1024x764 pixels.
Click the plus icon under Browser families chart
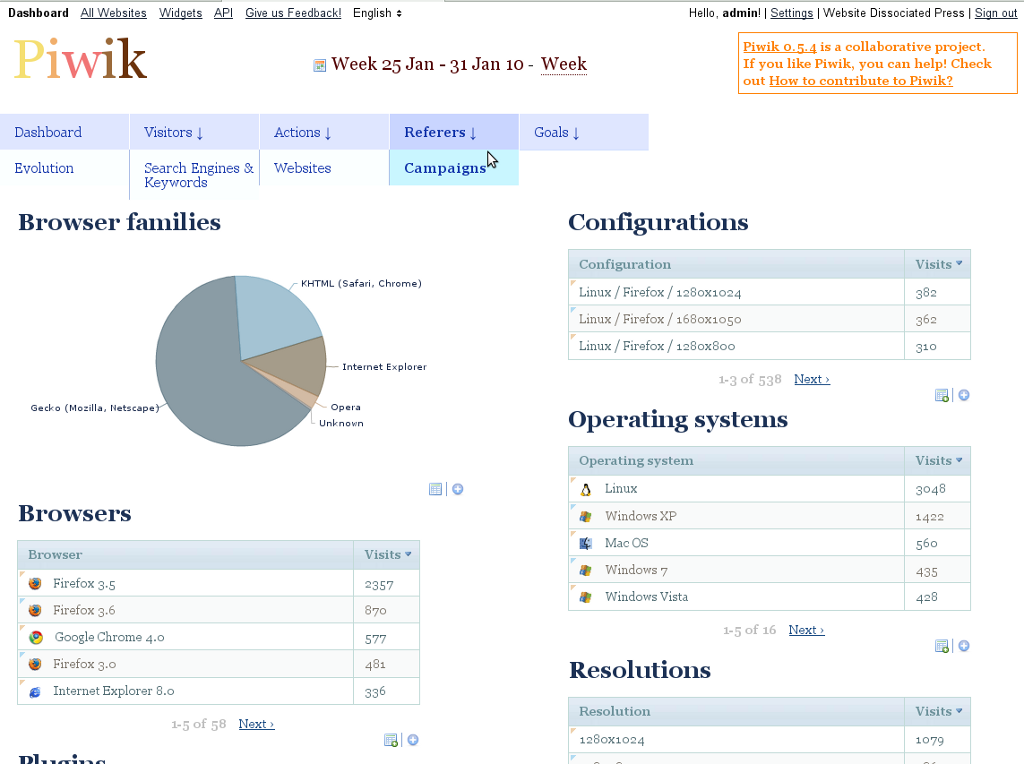(458, 489)
